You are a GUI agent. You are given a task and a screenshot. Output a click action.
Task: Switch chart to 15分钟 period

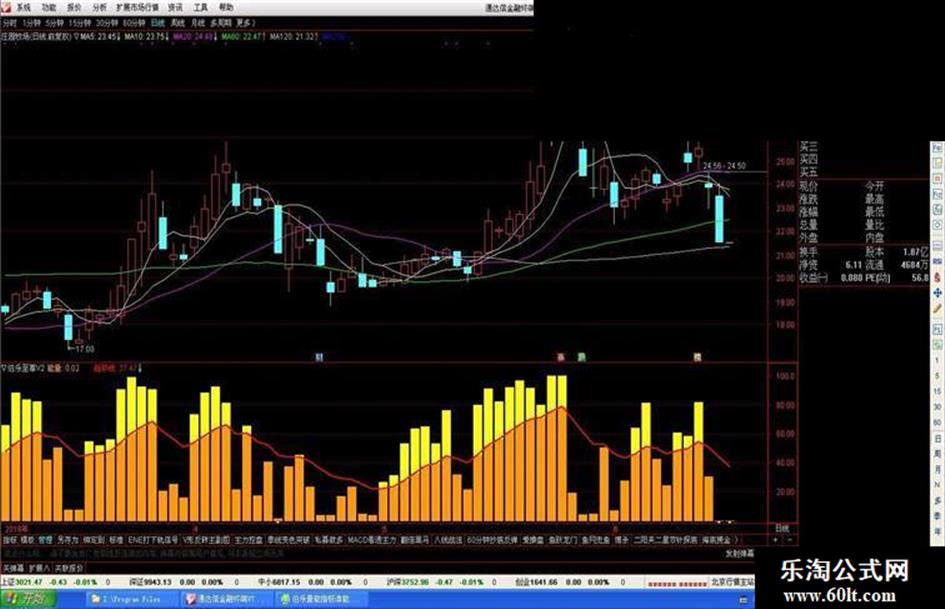80,23
